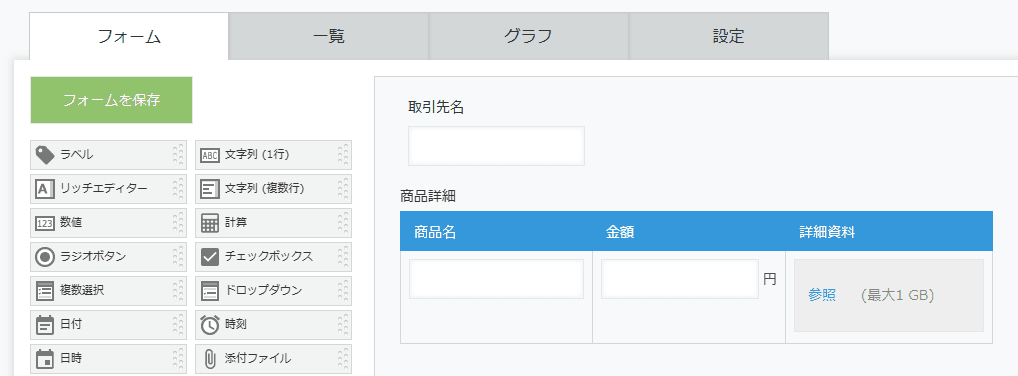The image size is (1018, 376).
Task: Select the チェックボックス checkmark icon
Action: [x=210, y=257]
